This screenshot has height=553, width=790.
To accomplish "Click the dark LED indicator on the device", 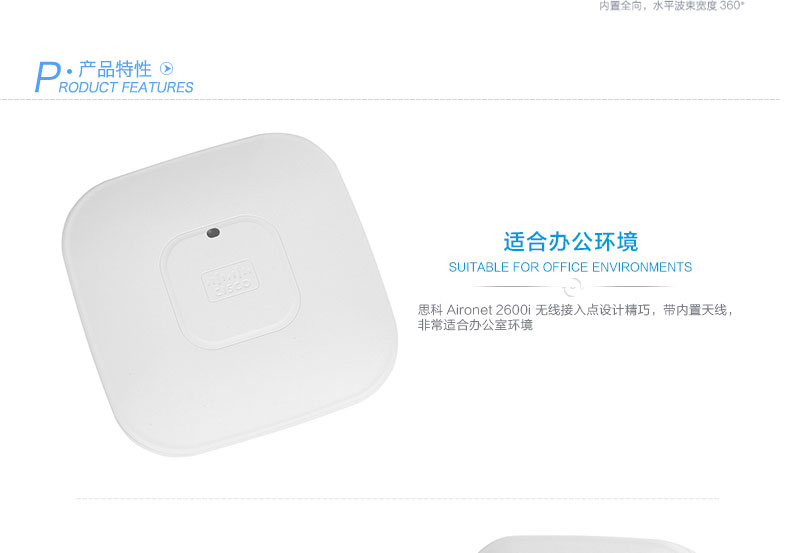I will click(x=213, y=233).
